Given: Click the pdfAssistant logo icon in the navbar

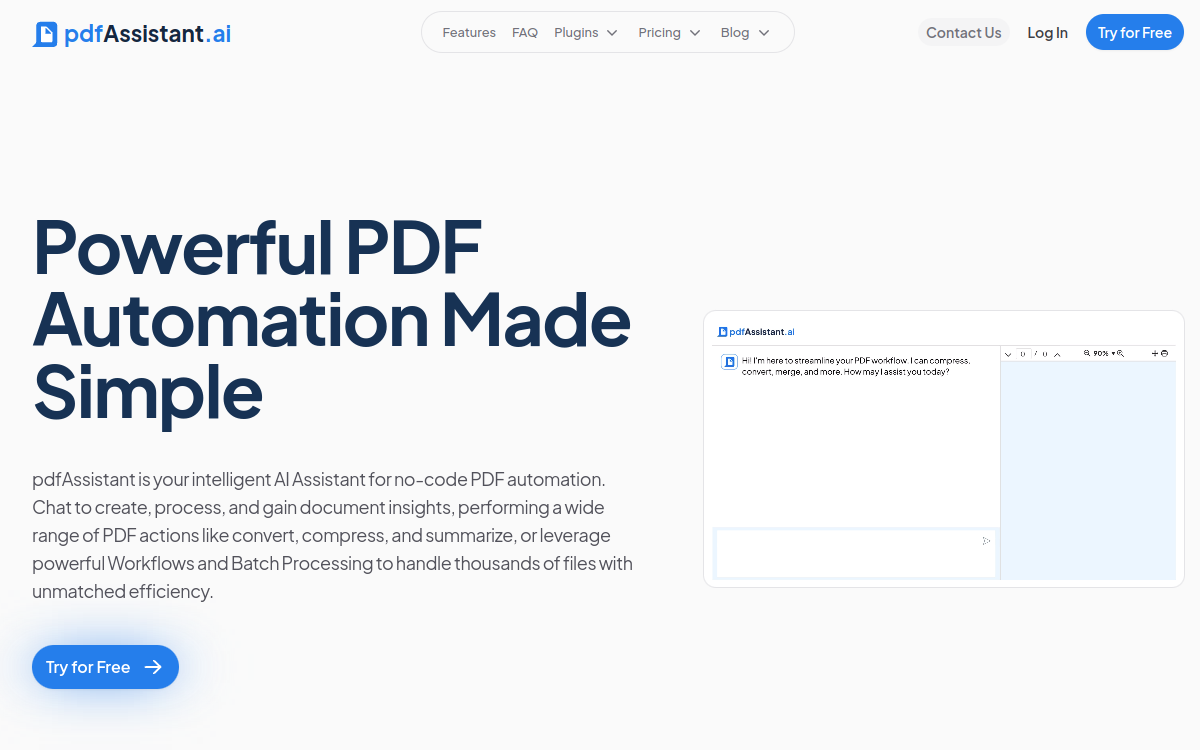Looking at the screenshot, I should pyautogui.click(x=44, y=33).
